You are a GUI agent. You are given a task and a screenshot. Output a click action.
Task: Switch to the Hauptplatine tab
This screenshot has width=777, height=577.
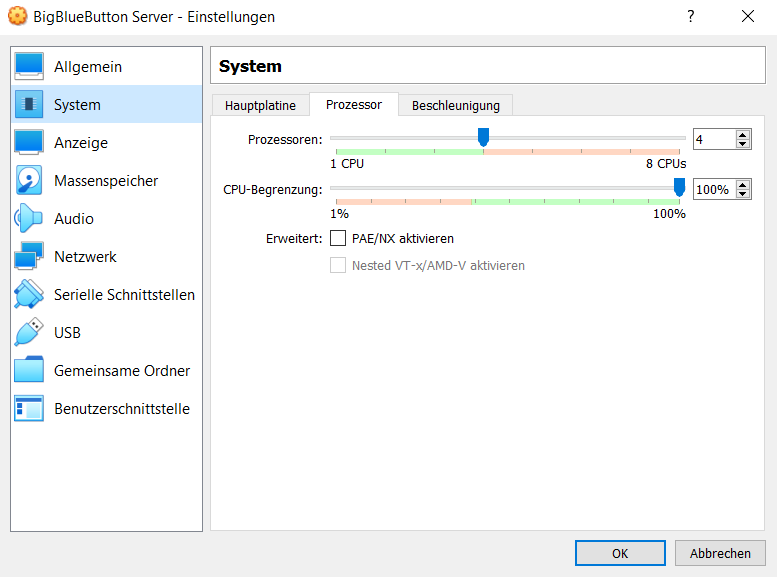coord(260,106)
